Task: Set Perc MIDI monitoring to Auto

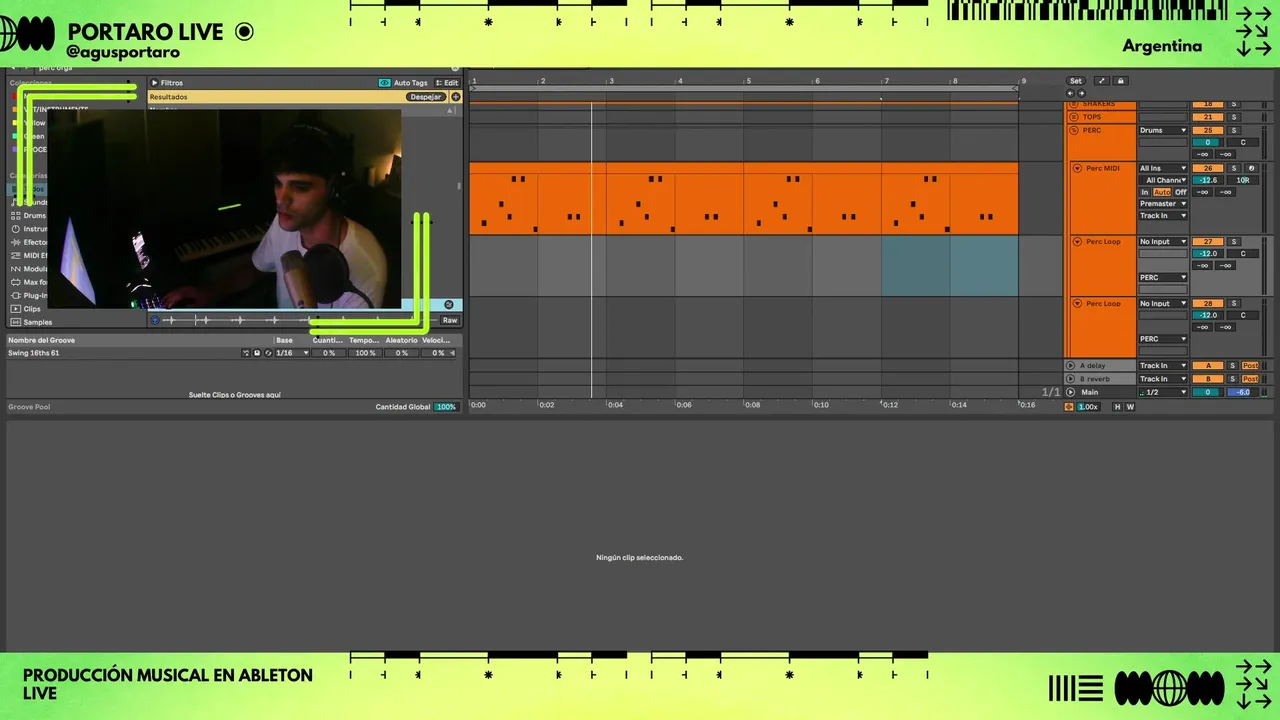Action: tap(1162, 192)
